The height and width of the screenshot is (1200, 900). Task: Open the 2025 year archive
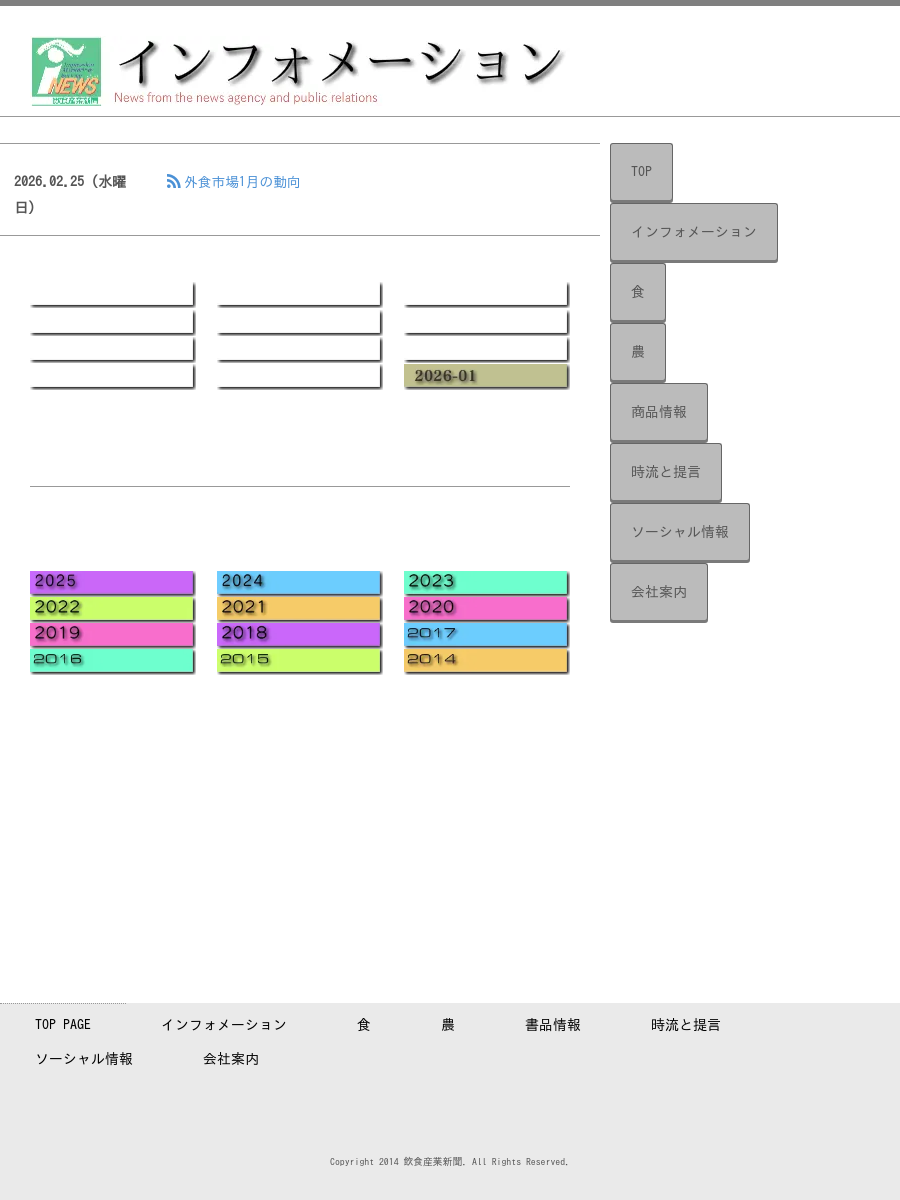111,582
